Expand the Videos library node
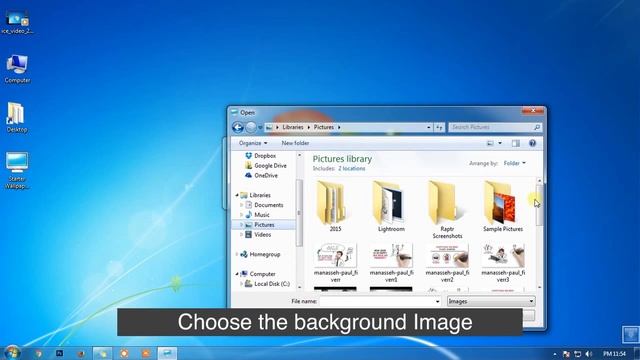Image resolution: width=640 pixels, height=360 pixels. [x=242, y=235]
